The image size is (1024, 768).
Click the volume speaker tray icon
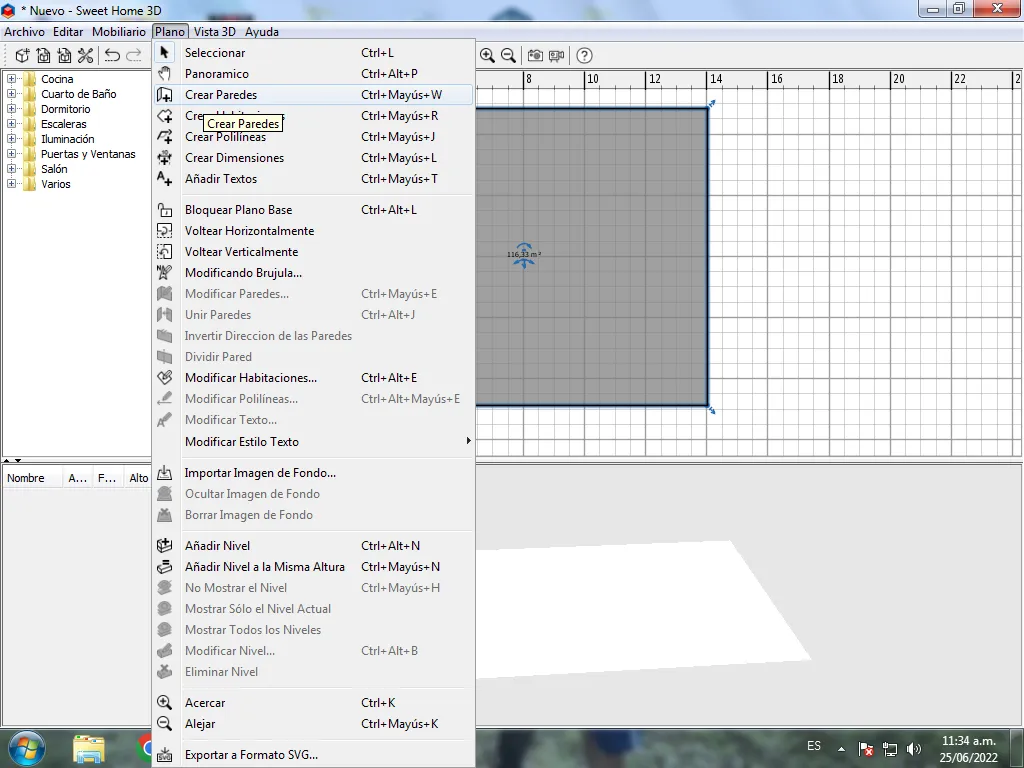coord(913,748)
